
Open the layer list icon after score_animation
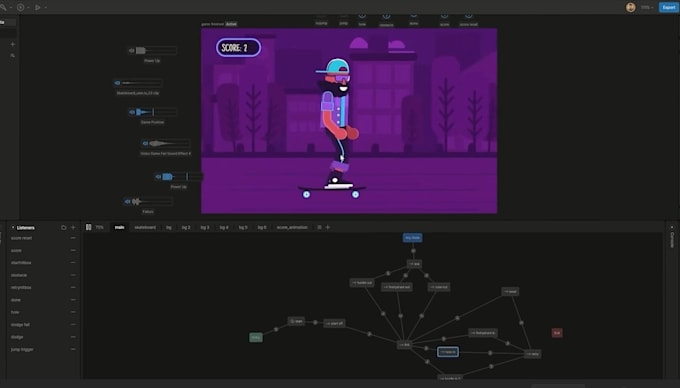(x=320, y=227)
